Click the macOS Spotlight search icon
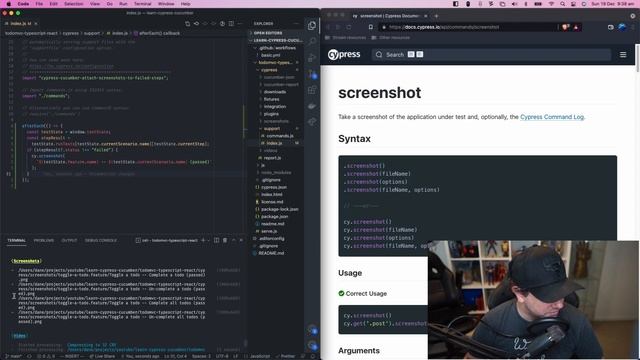Screen dimensions: 640x360 (562, 4)
